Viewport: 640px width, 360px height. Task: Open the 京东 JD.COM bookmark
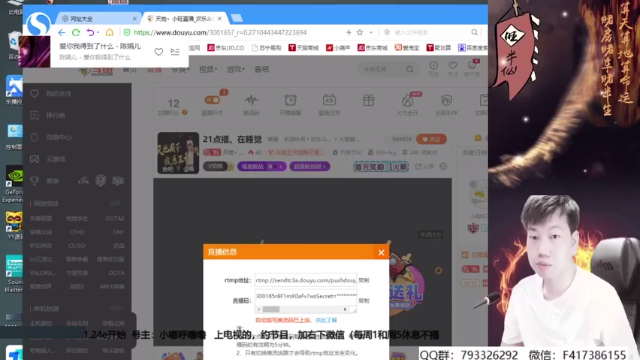pyautogui.click(x=225, y=48)
